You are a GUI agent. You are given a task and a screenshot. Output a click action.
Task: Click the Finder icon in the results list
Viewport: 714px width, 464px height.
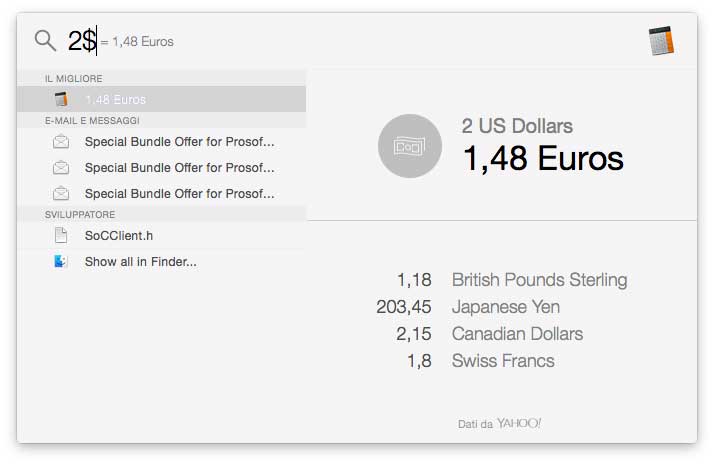(62, 262)
